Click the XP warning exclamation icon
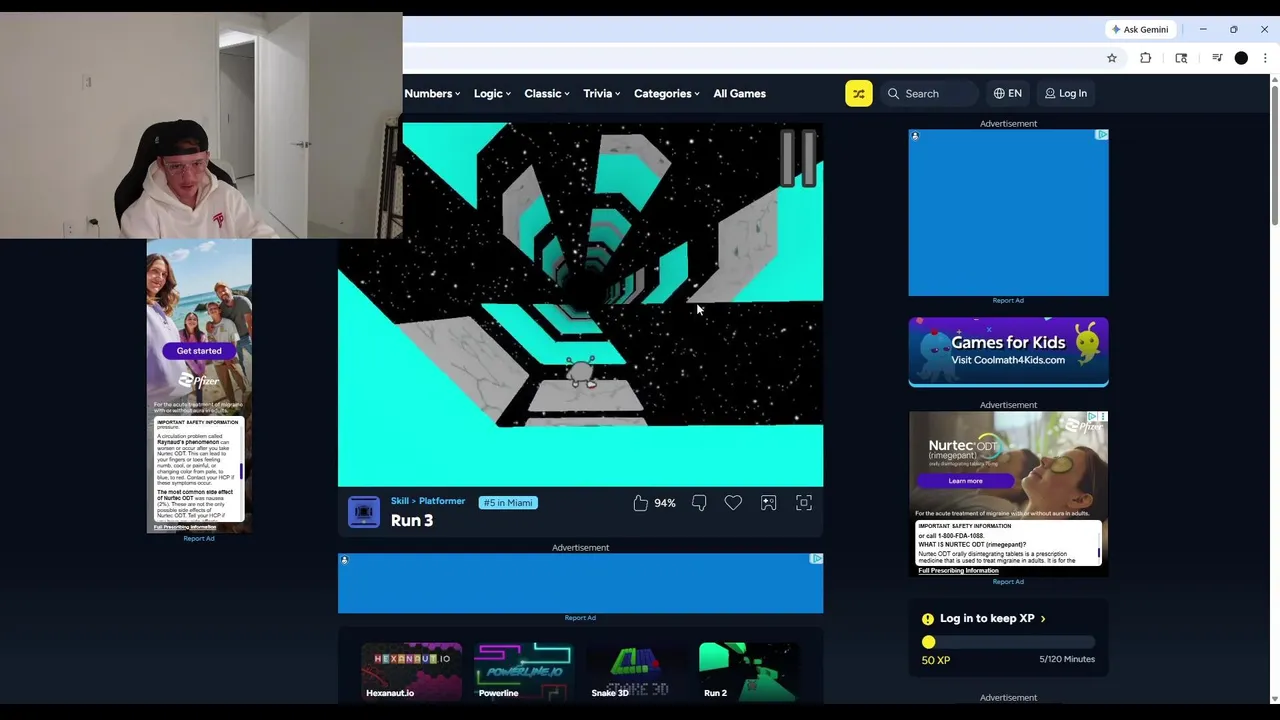The width and height of the screenshot is (1280, 720). pos(928,619)
